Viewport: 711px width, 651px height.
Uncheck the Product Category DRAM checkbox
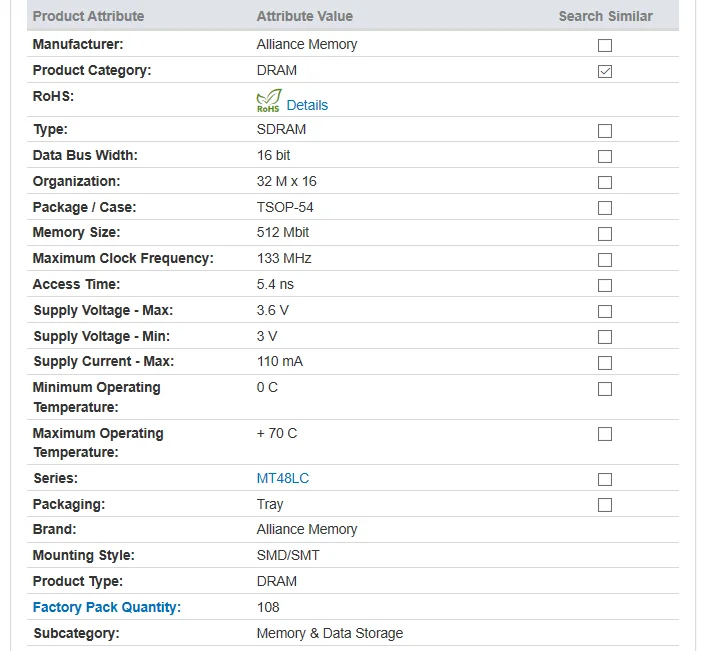[604, 71]
